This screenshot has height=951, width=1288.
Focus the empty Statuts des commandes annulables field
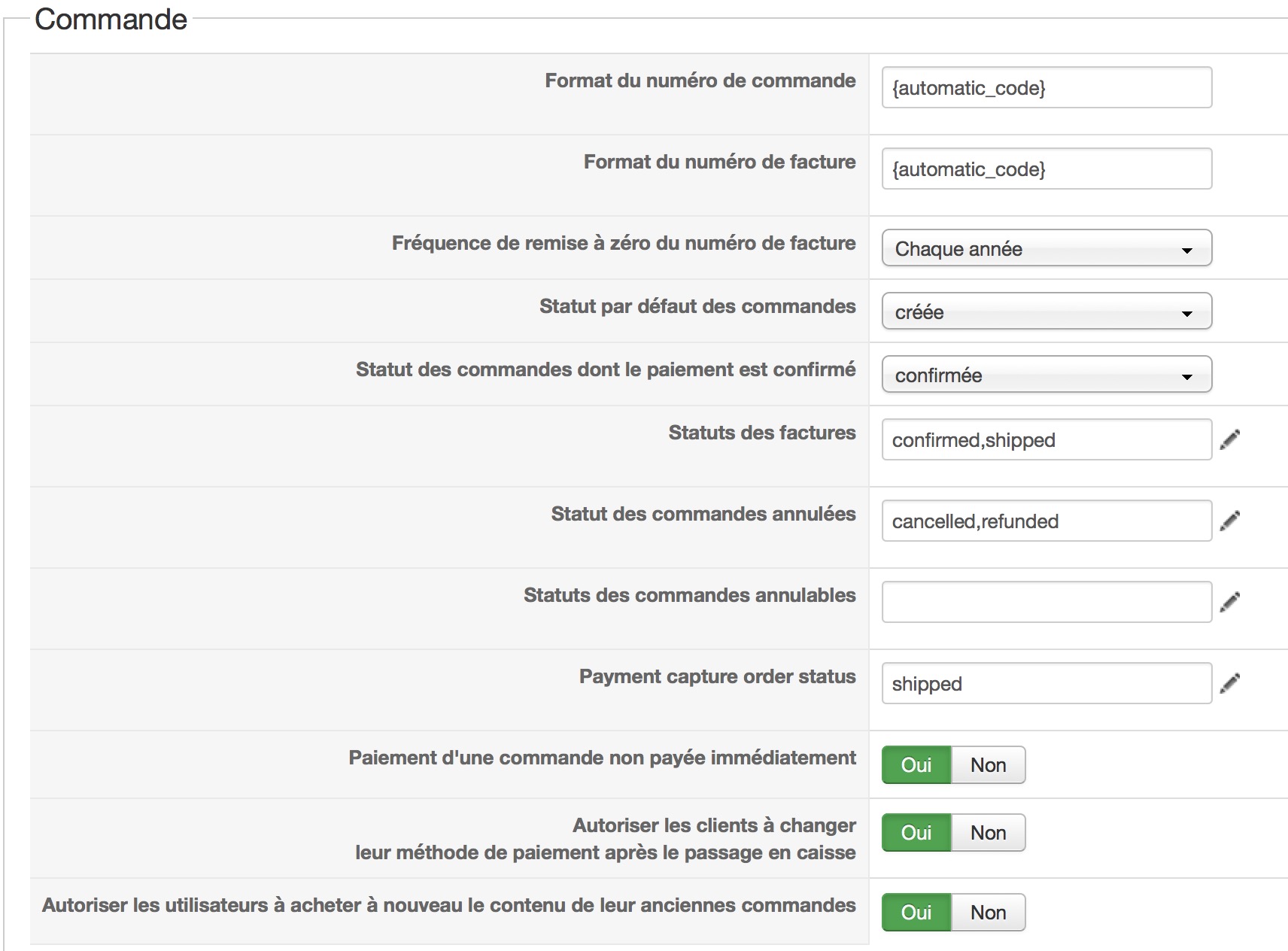[1046, 602]
